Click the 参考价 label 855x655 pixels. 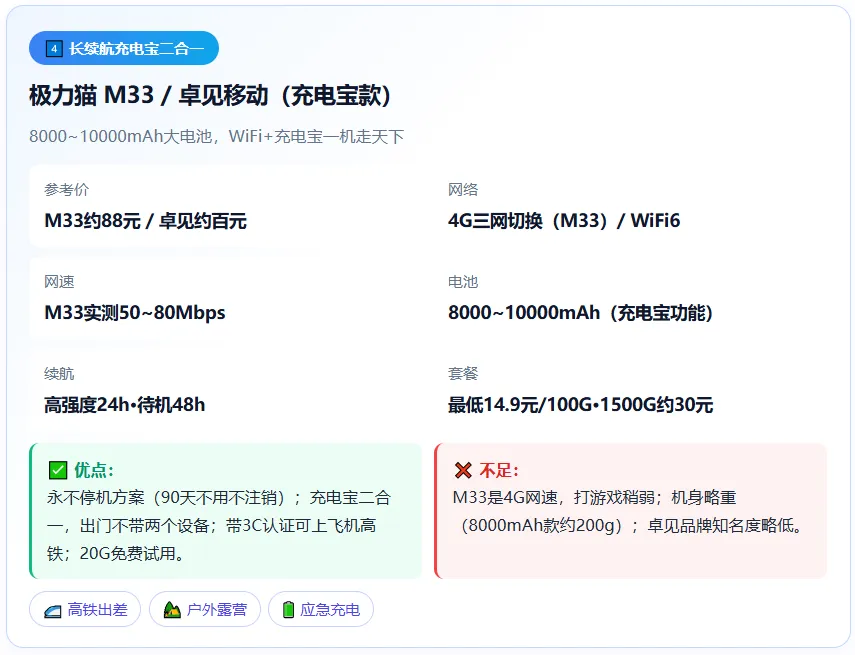[x=67, y=190]
